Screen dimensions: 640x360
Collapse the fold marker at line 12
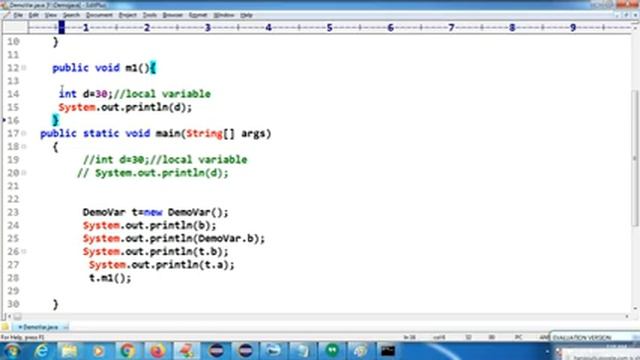tap(24, 68)
